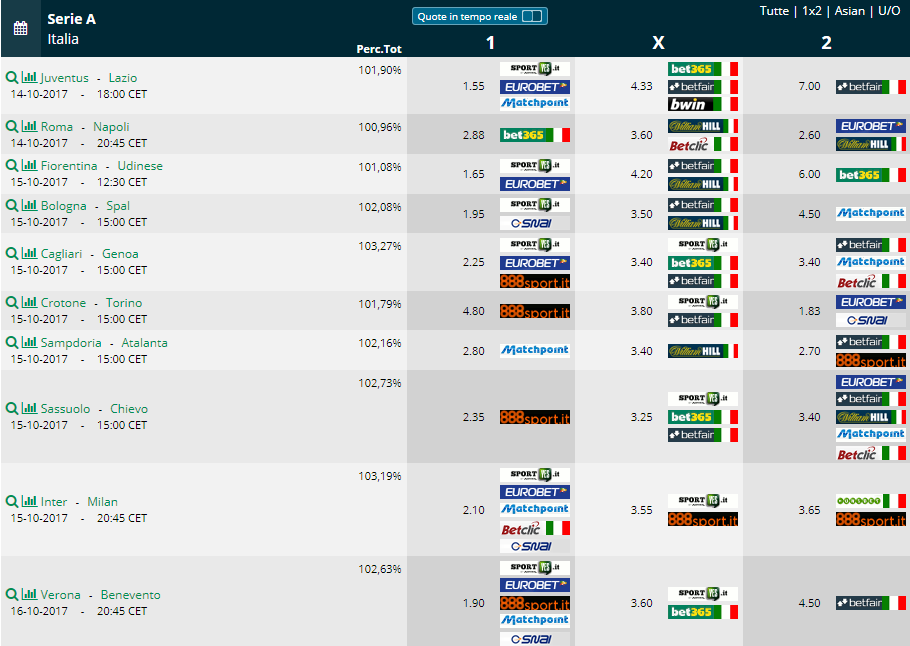Viewport: 910px width, 646px height.
Task: Click bet365 logo in Fiorentina - Udinese away odds
Action: pyautogui.click(x=871, y=175)
